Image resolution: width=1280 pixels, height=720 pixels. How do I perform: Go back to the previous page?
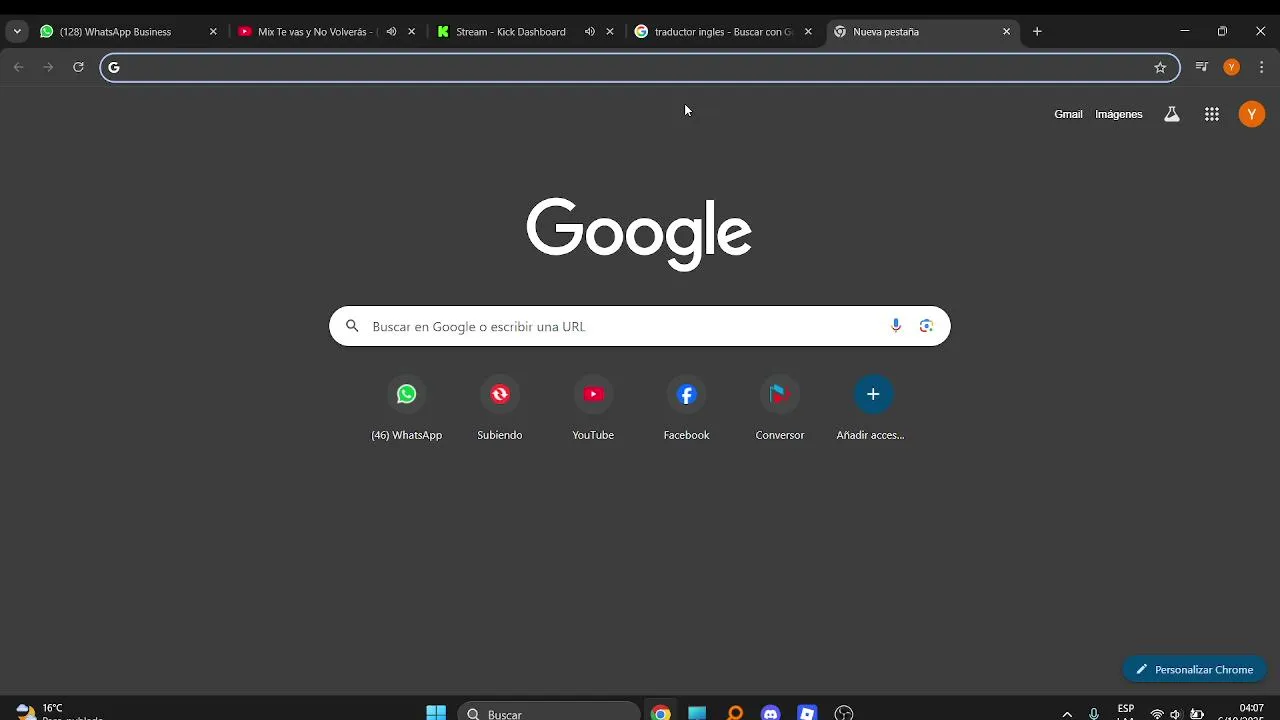tap(18, 67)
